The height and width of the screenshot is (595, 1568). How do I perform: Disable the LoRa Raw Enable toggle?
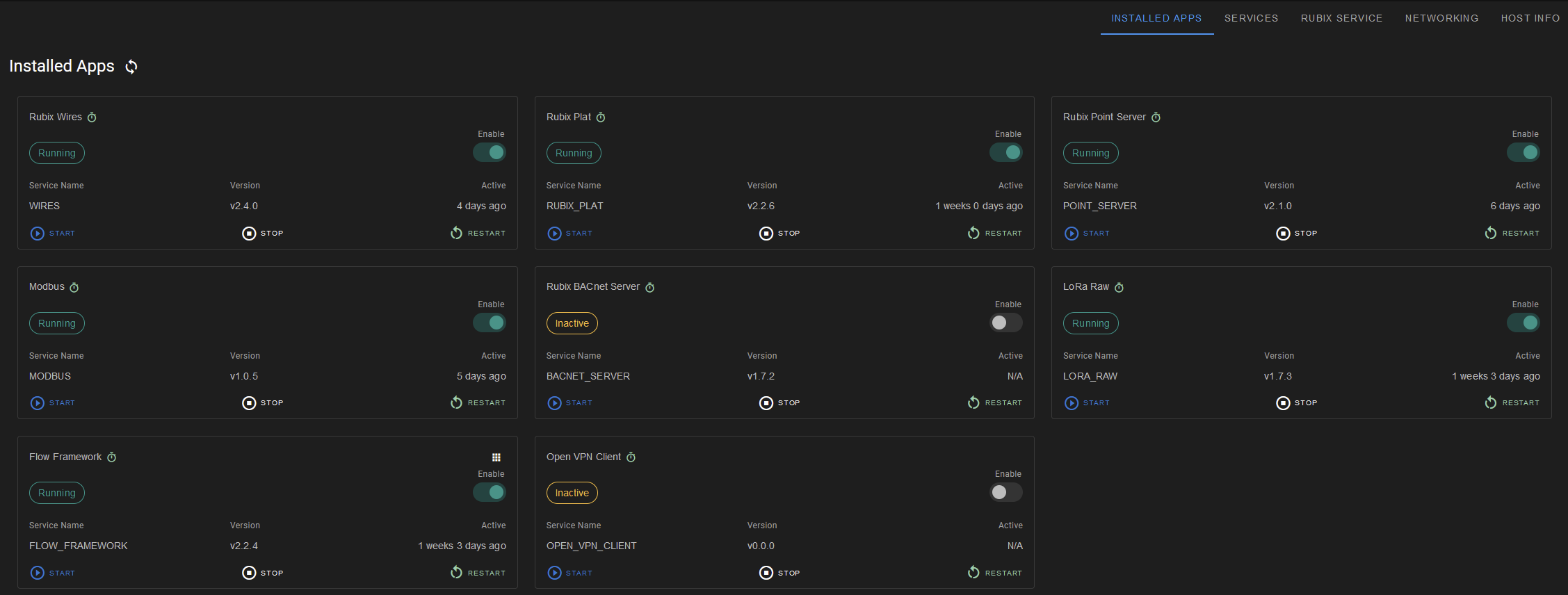tap(1523, 323)
